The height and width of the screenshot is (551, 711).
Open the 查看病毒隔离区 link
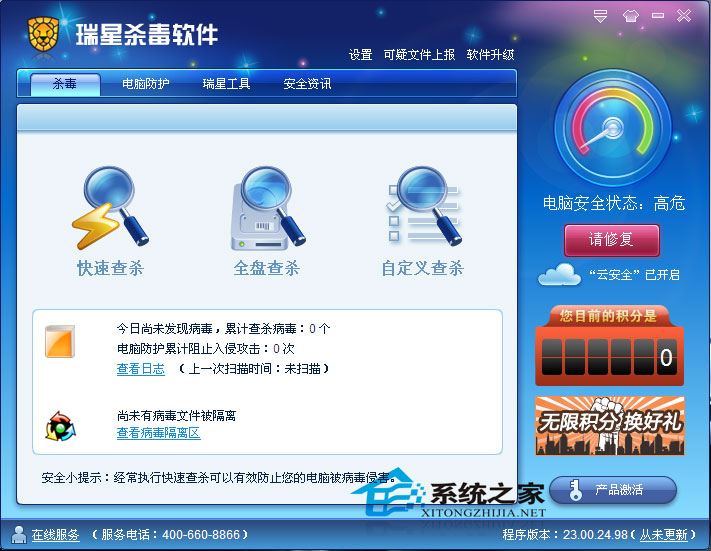tap(158, 433)
